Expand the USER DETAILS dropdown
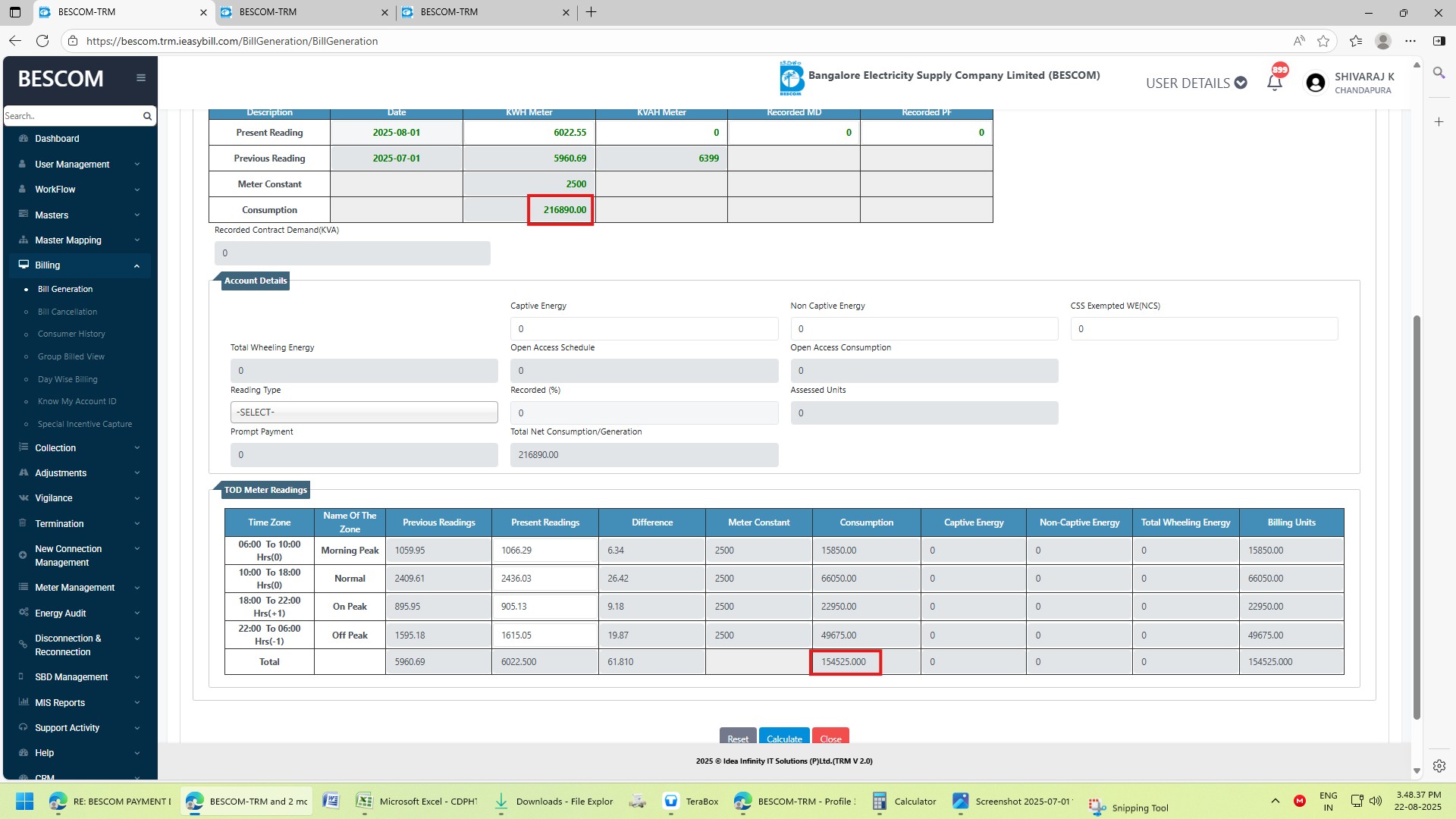This screenshot has height=819, width=1456. pos(1196,83)
